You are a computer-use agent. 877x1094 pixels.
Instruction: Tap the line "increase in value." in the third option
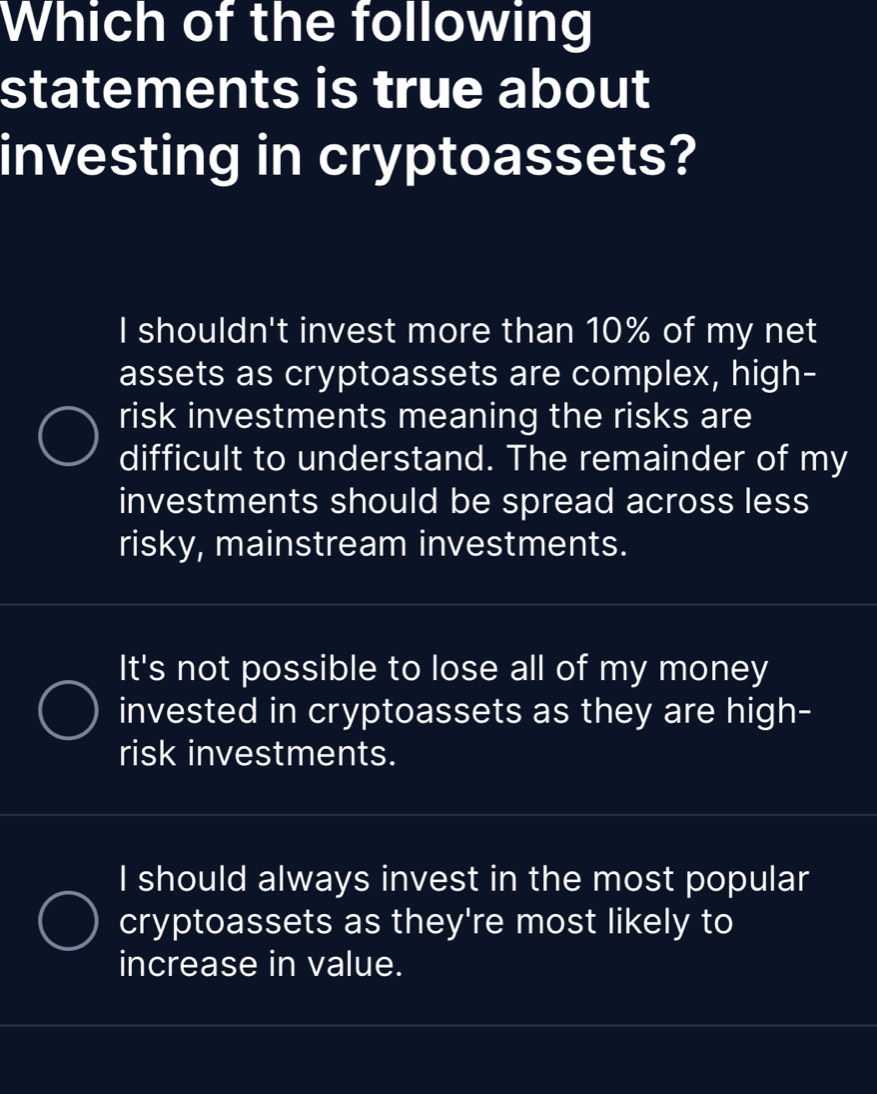(x=262, y=964)
